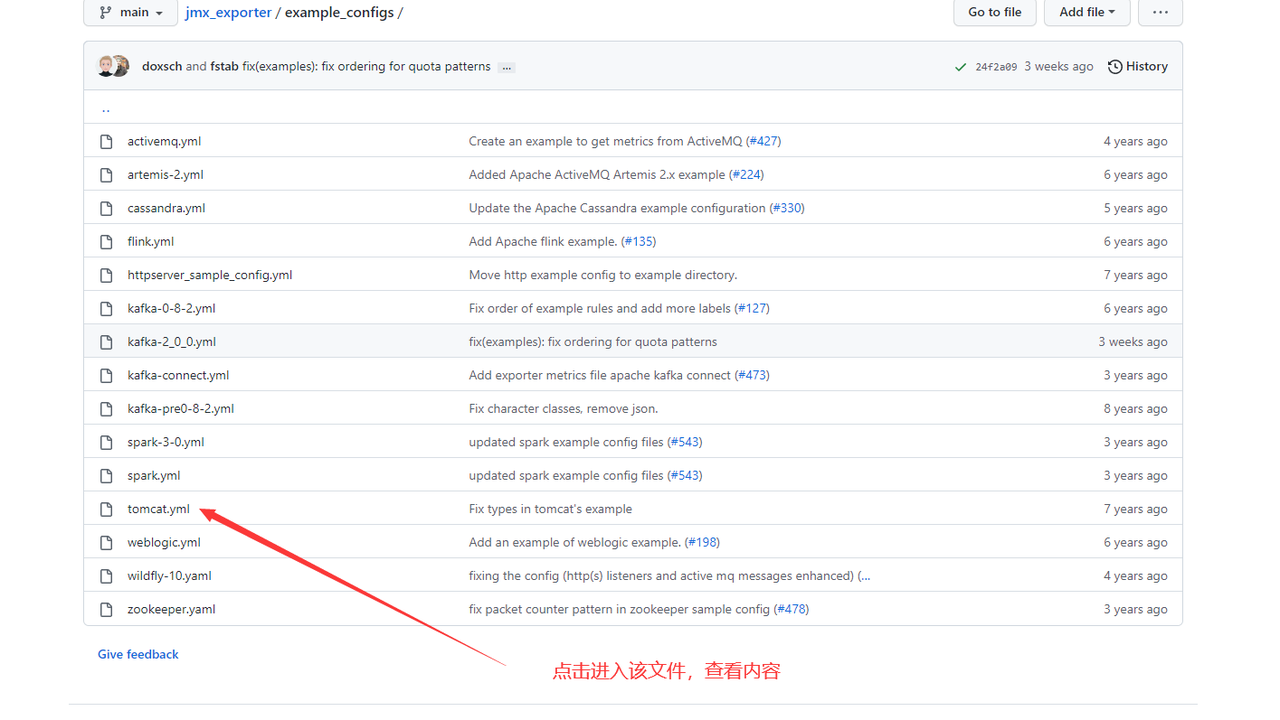Go to parent directory via two dots
Viewport: 1280px width, 720px height.
coord(106,107)
